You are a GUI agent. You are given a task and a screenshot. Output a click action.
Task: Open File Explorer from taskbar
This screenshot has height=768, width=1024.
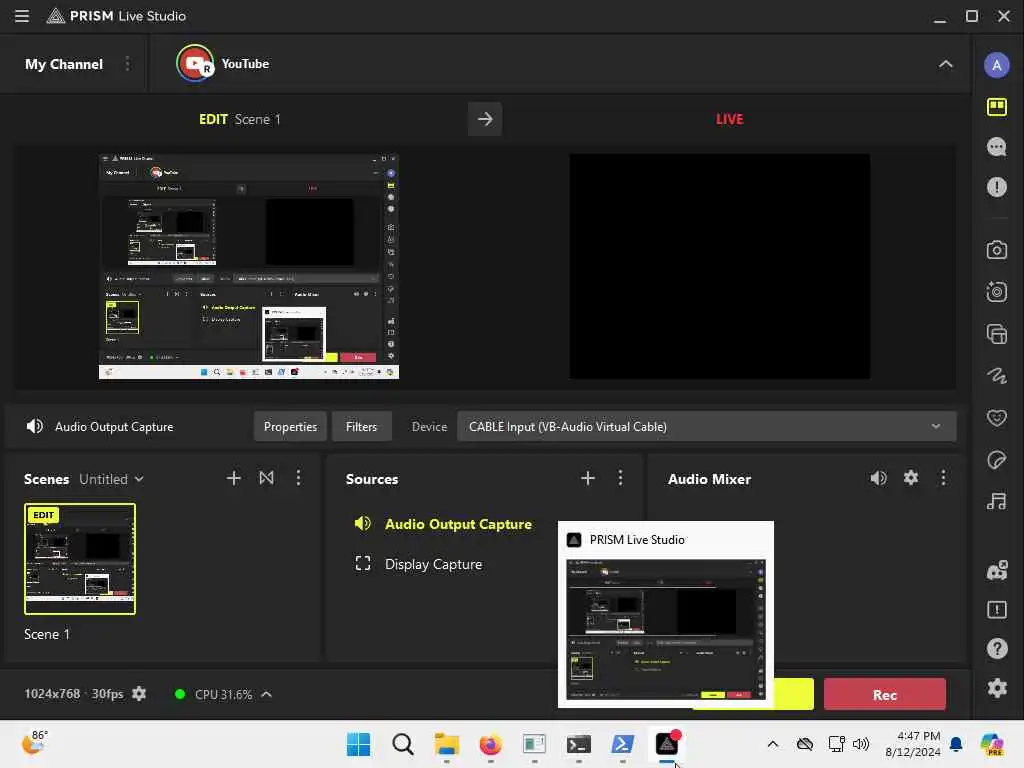(x=447, y=744)
